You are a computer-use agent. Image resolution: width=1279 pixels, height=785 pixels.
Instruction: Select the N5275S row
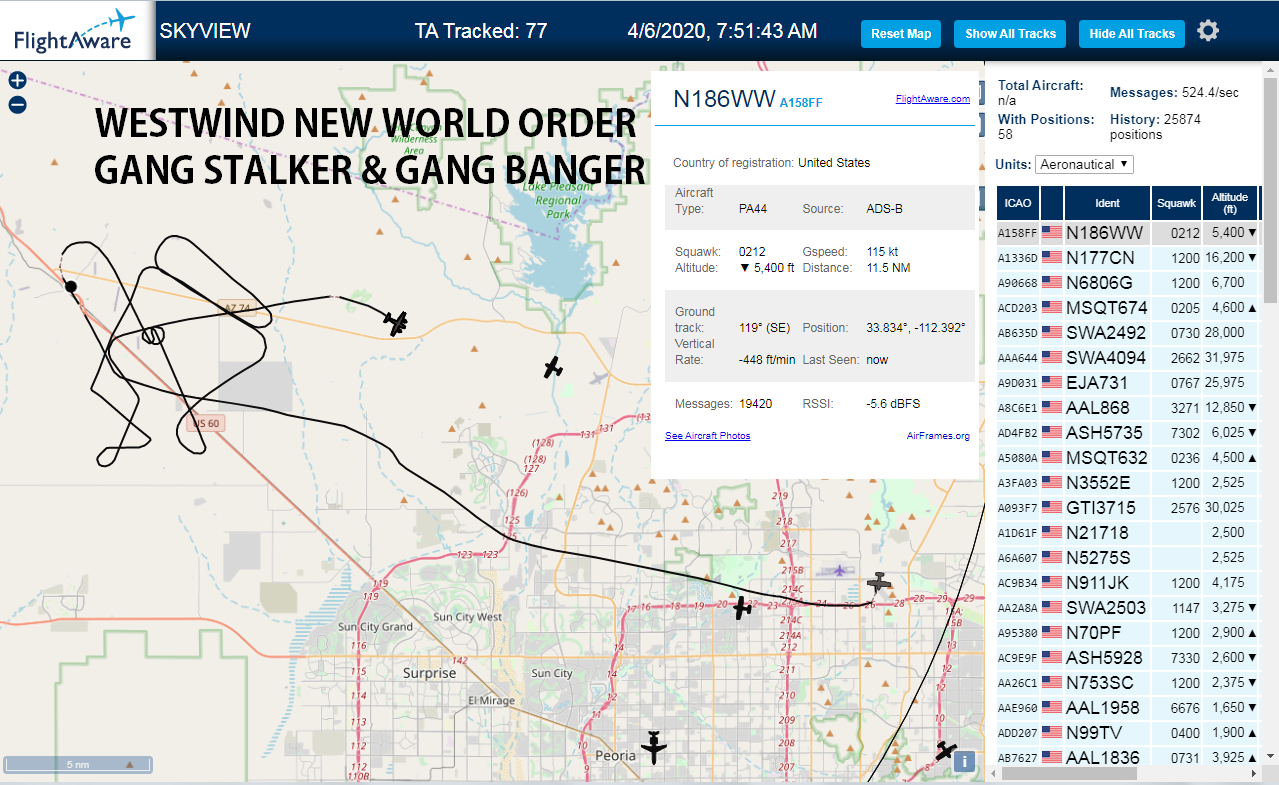pyautogui.click(x=1128, y=557)
